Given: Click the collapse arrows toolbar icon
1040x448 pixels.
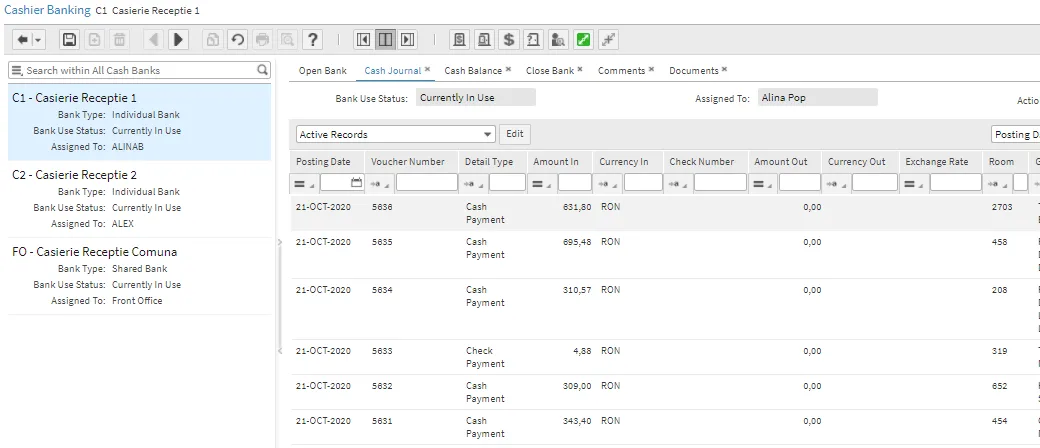Looking at the screenshot, I should (608, 40).
